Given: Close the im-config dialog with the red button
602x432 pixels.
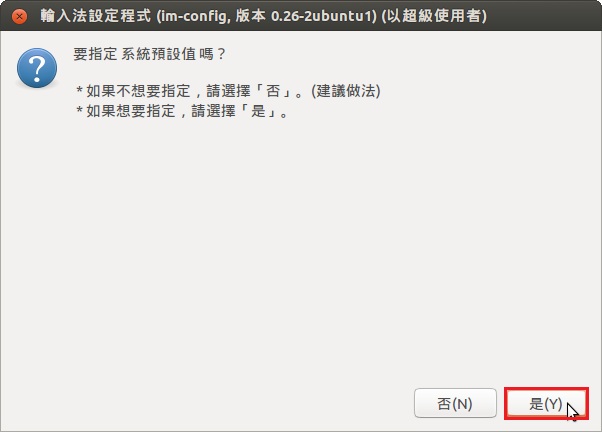Looking at the screenshot, I should point(19,17).
